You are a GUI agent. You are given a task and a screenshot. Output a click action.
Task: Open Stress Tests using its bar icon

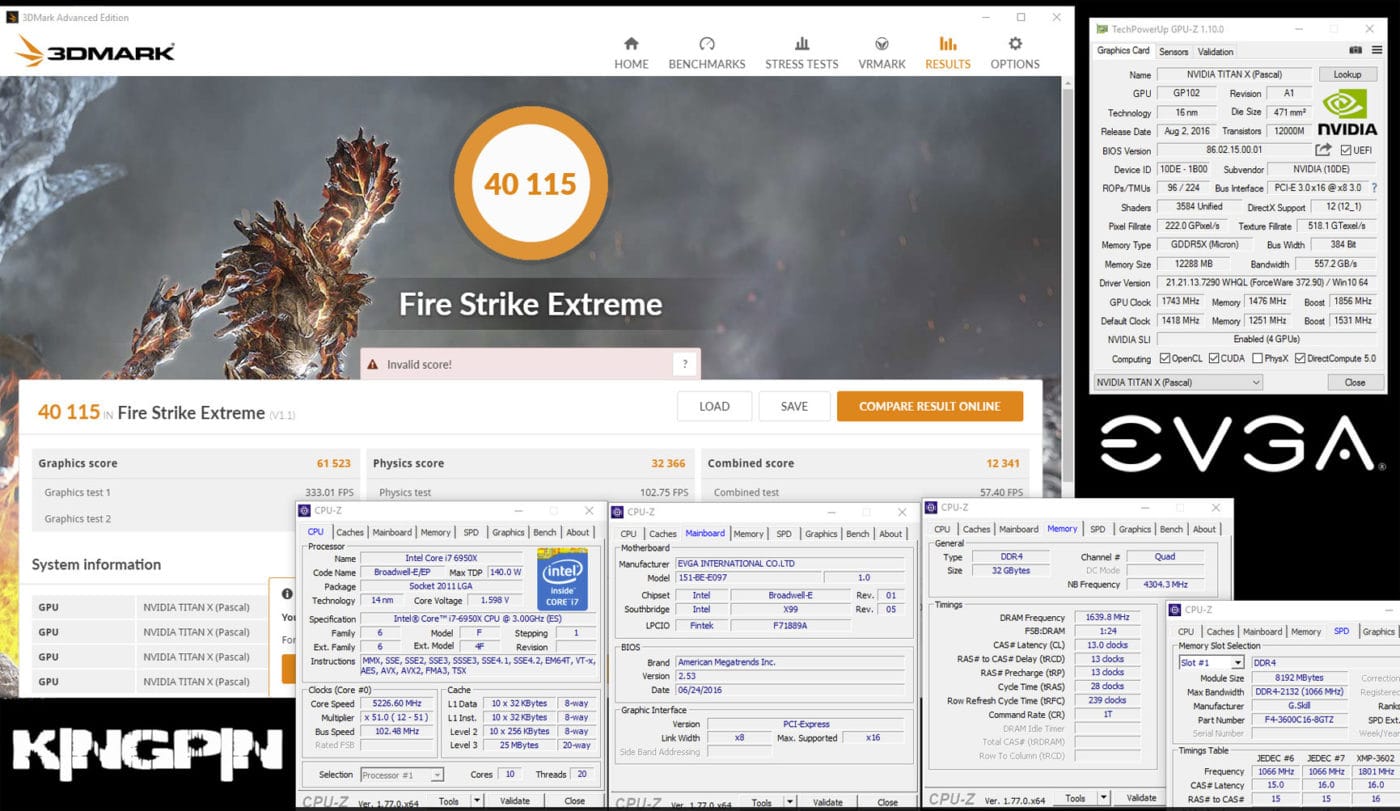coord(801,46)
